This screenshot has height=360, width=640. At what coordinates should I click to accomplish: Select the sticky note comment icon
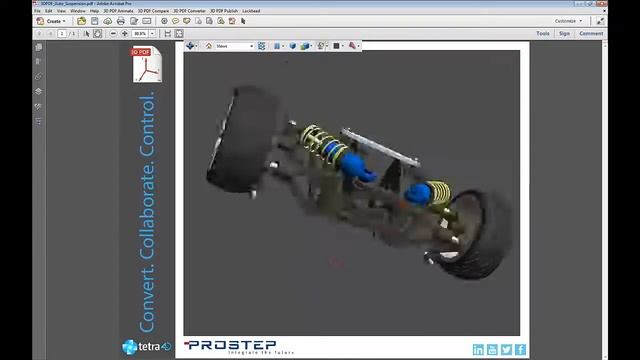tap(176, 21)
